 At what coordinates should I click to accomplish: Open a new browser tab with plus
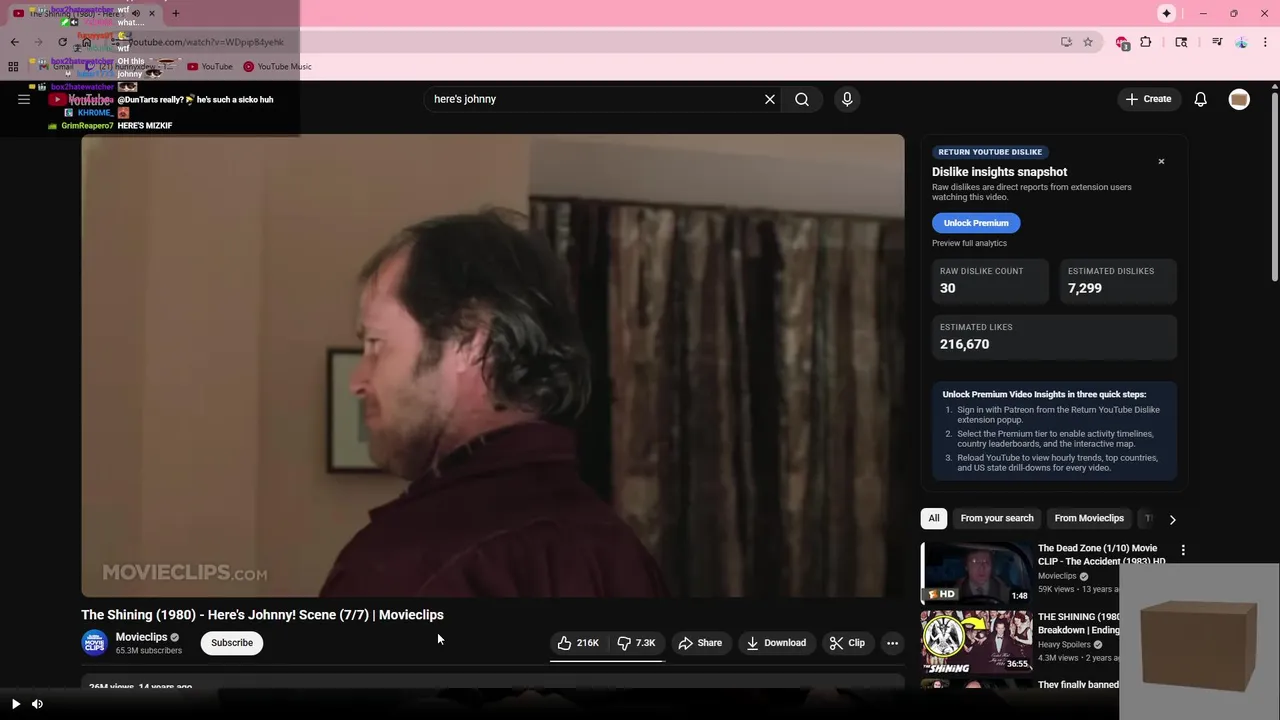coord(175,13)
